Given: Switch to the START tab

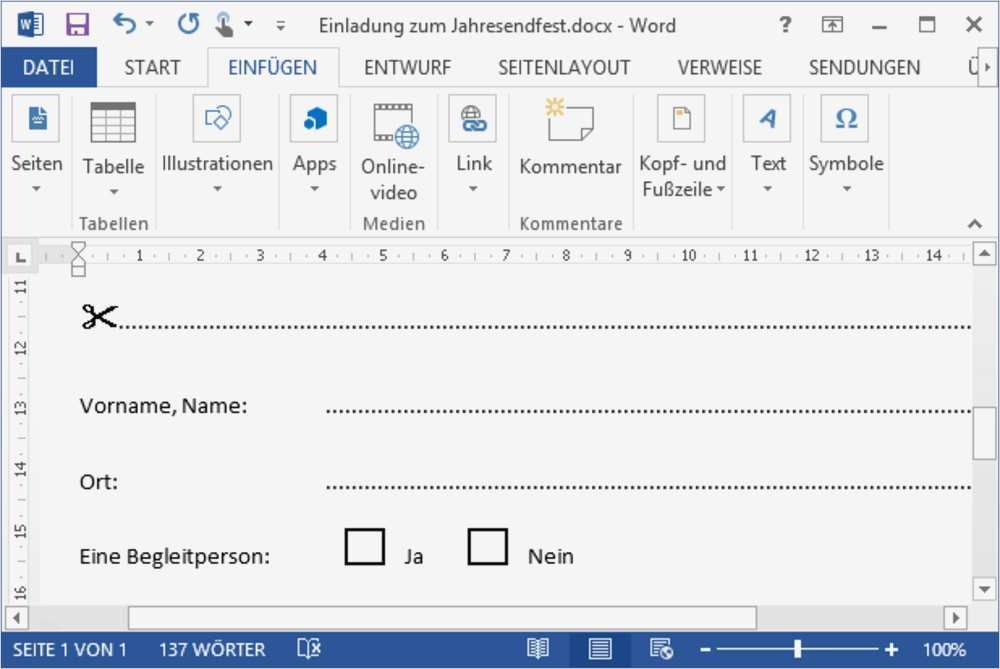Looking at the screenshot, I should (152, 67).
